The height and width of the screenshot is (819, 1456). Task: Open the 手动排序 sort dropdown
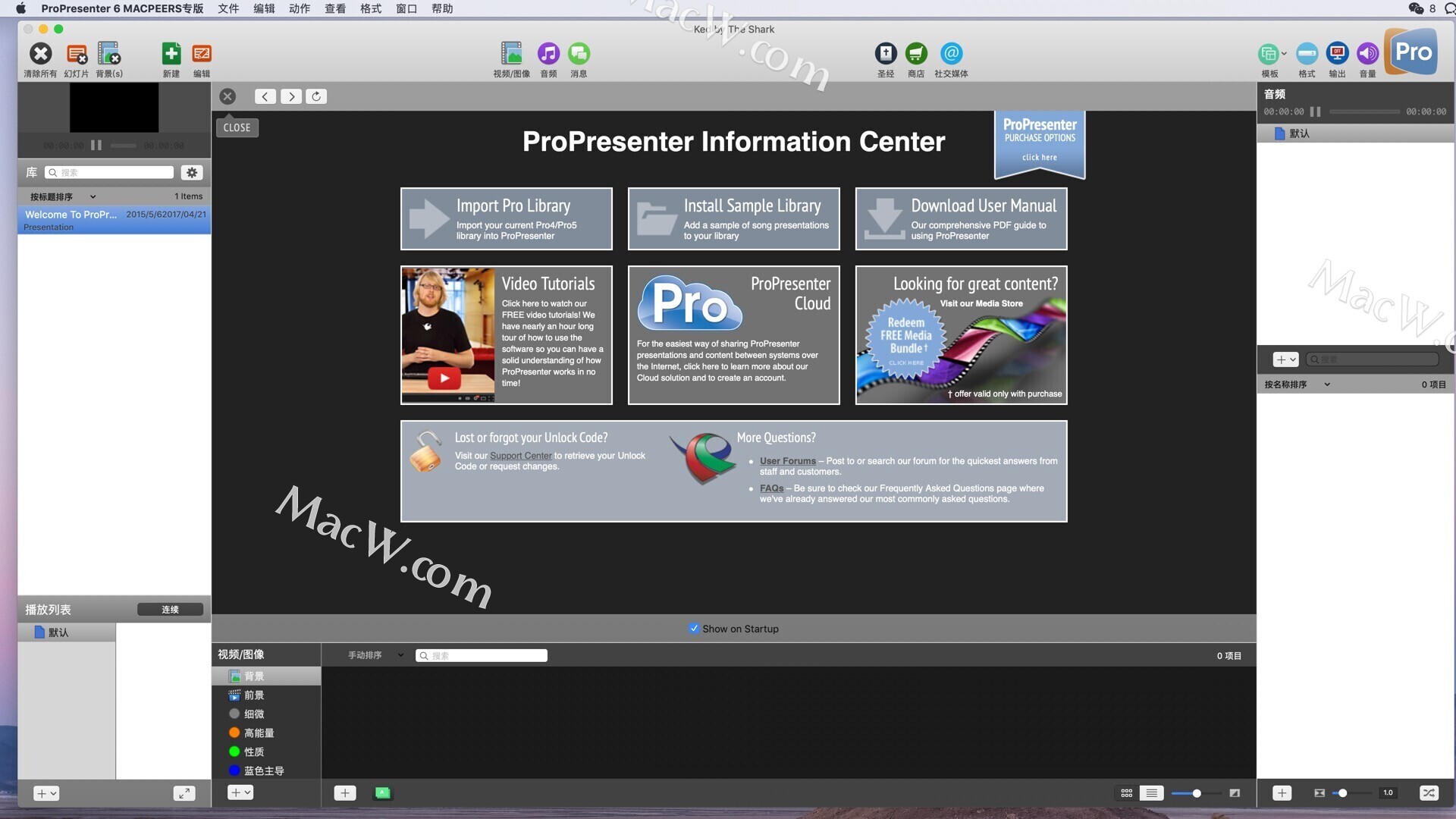tap(375, 655)
